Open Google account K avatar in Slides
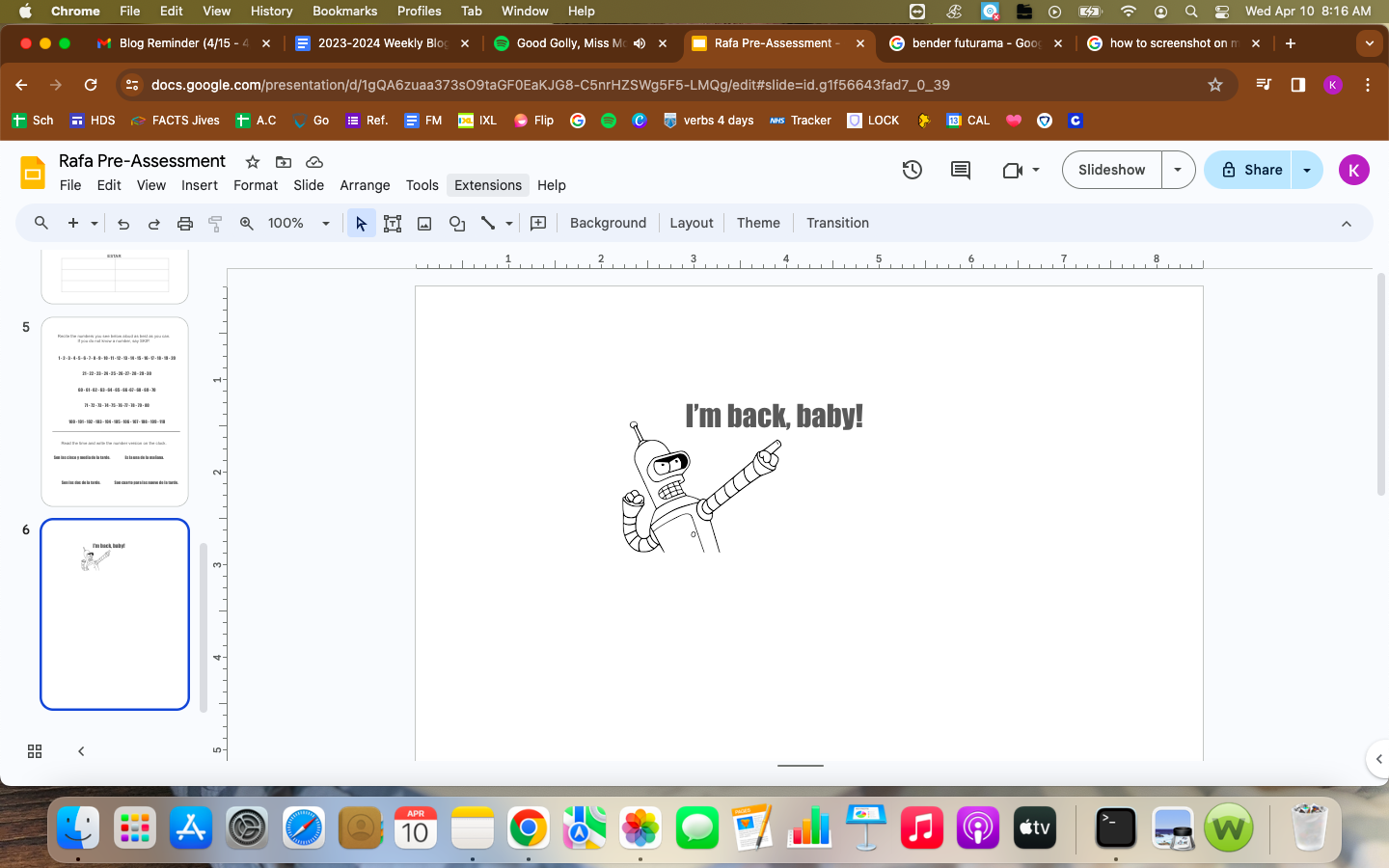 click(1353, 170)
